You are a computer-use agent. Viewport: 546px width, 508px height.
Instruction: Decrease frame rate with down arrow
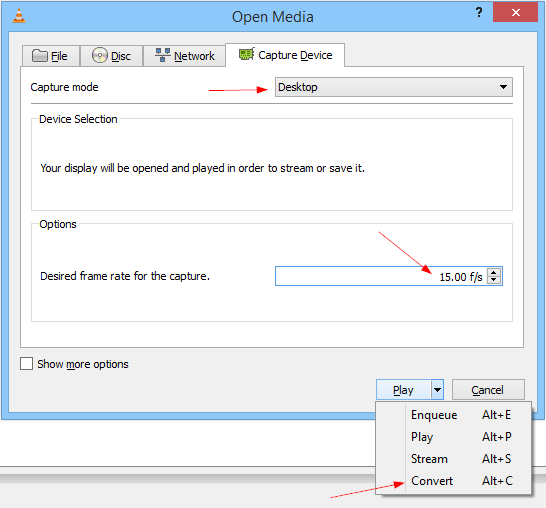coord(493,280)
